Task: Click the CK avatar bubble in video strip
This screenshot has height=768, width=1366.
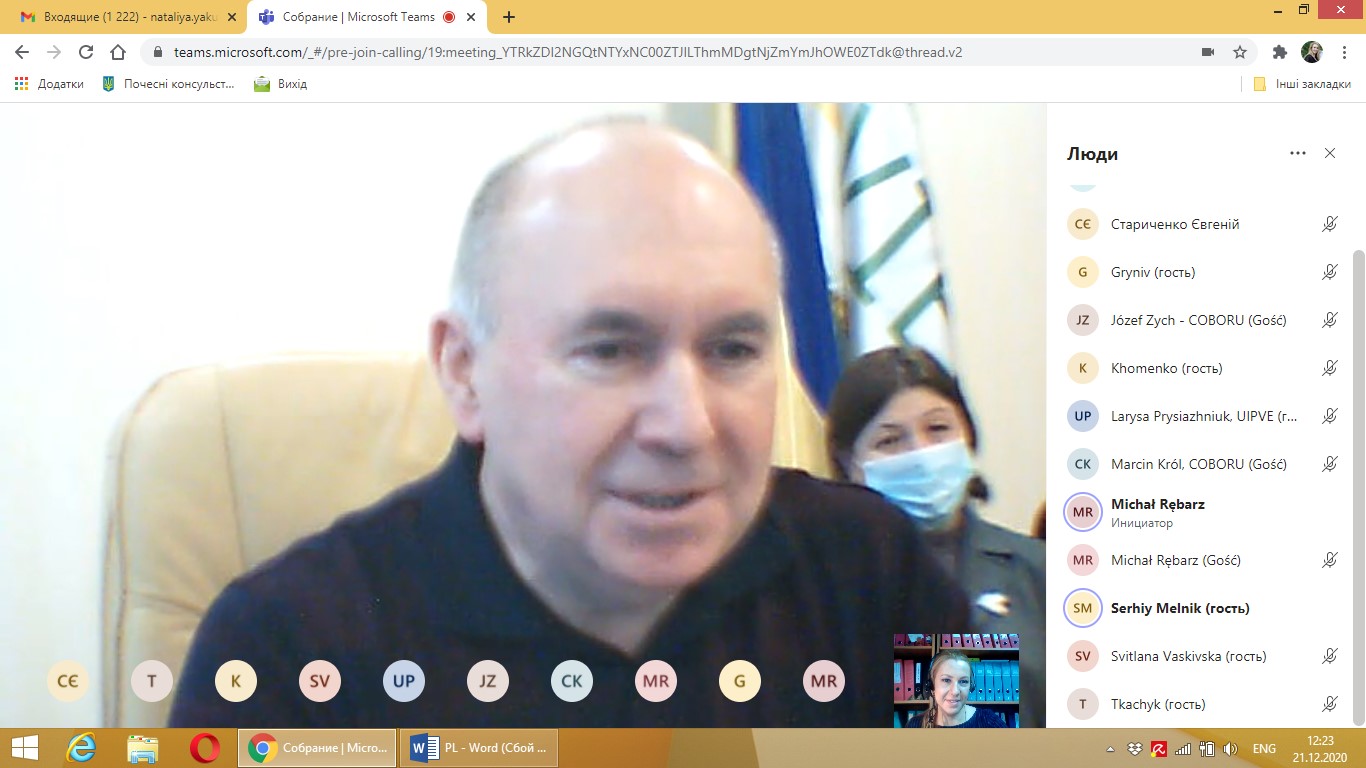Action: coord(572,682)
